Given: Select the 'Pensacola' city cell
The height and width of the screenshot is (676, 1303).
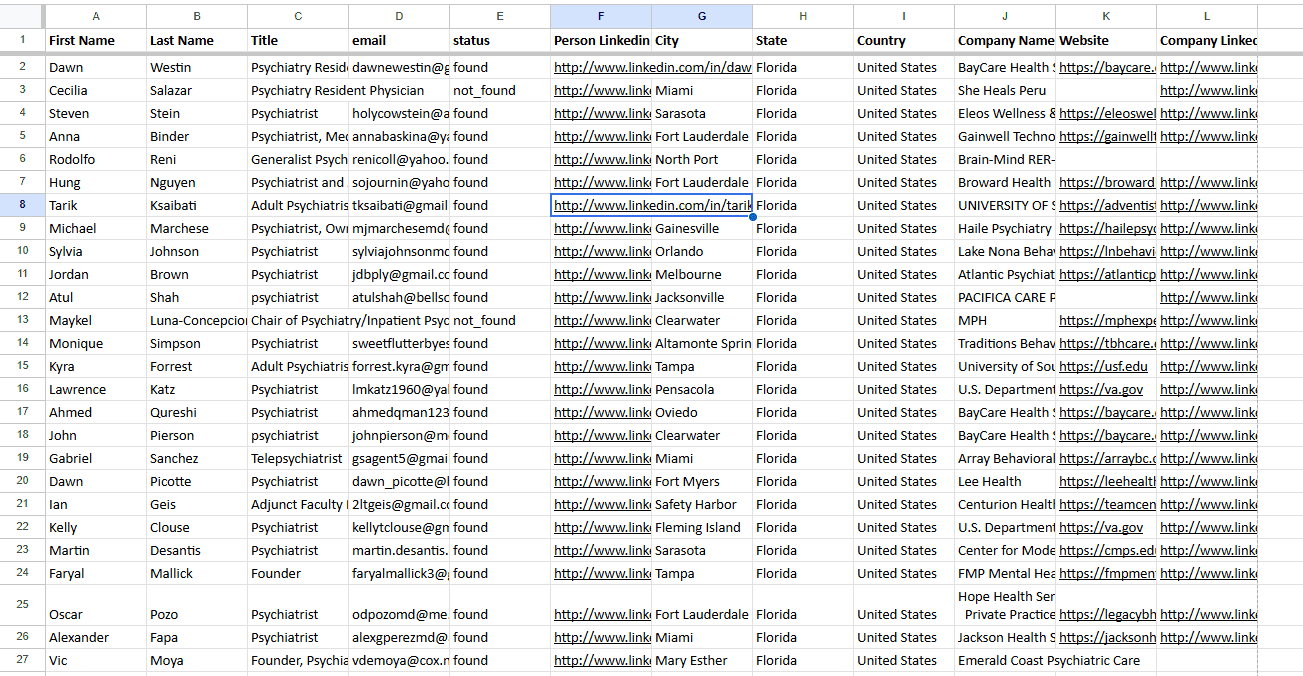Looking at the screenshot, I should coord(702,390).
